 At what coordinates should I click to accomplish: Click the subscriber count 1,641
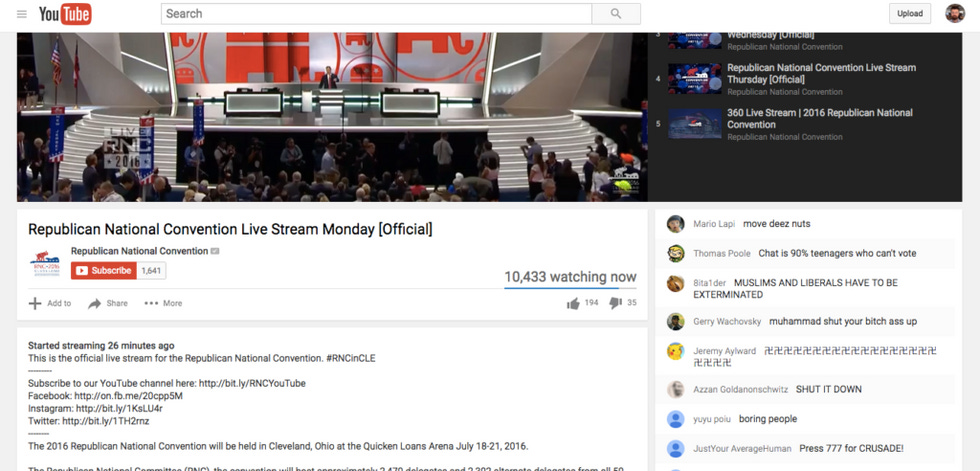[x=151, y=270]
